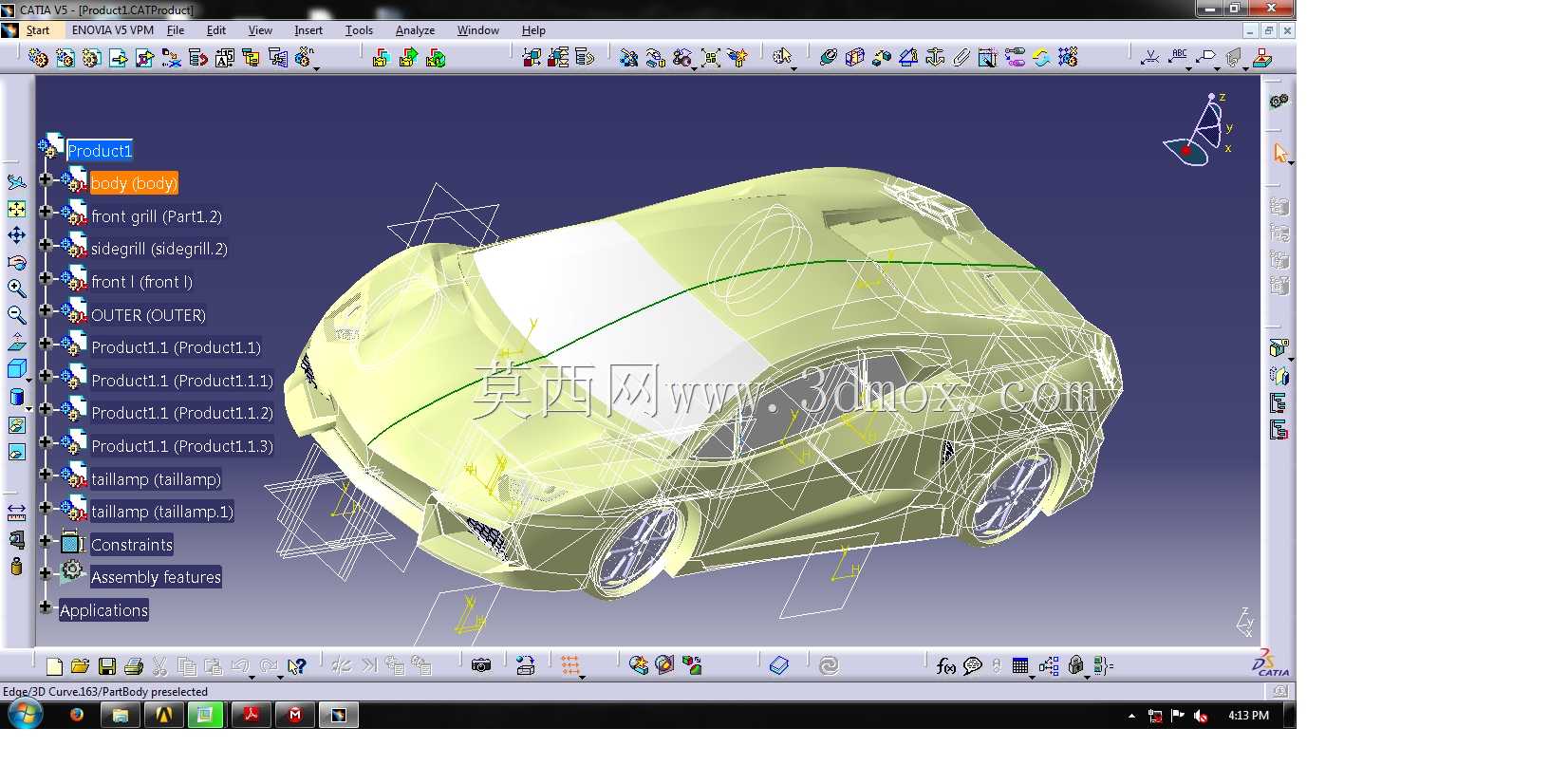Click the Print icon in bottom toolbar
The width and height of the screenshot is (1568, 784).
(134, 666)
